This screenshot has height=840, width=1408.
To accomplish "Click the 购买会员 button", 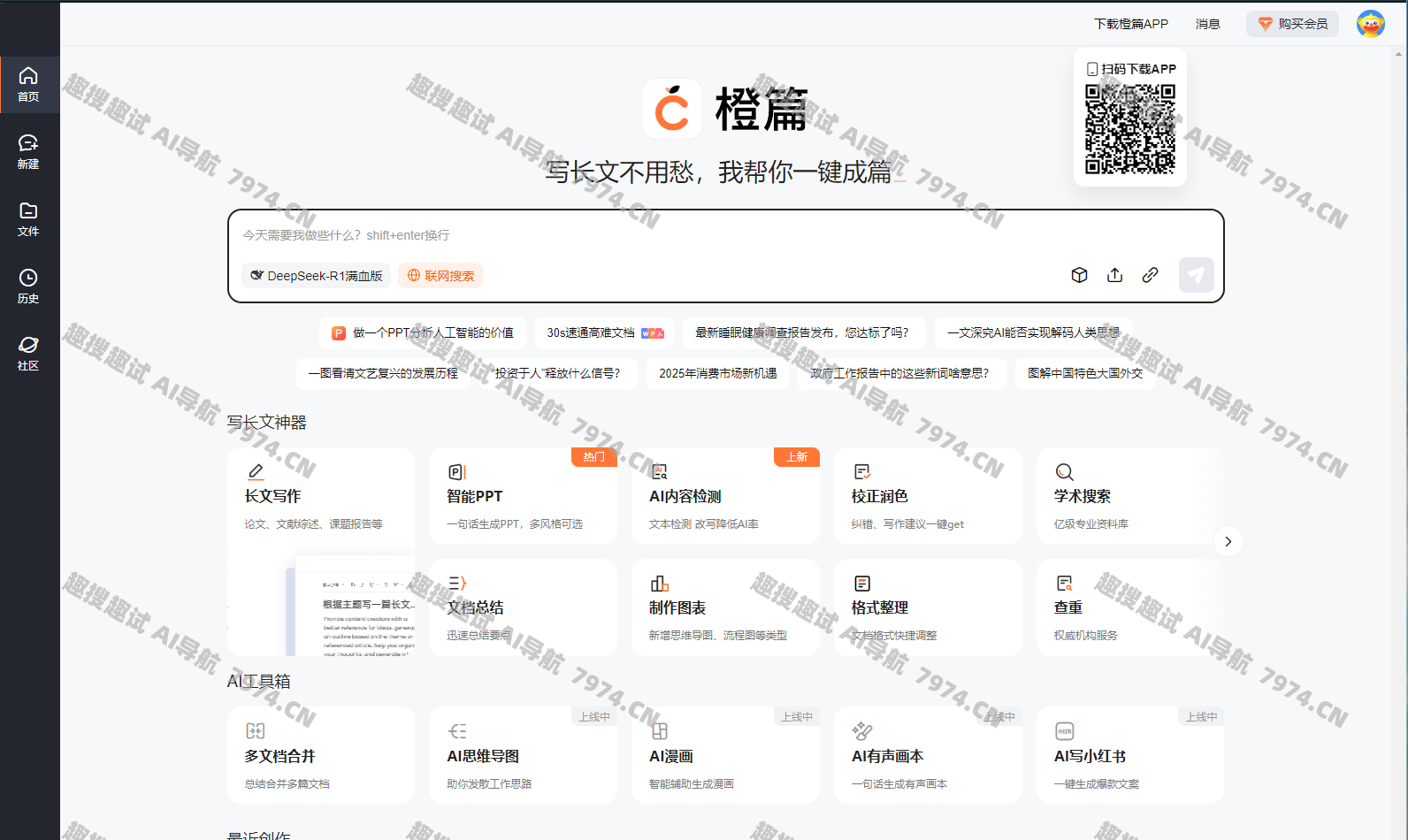I will coord(1292,24).
